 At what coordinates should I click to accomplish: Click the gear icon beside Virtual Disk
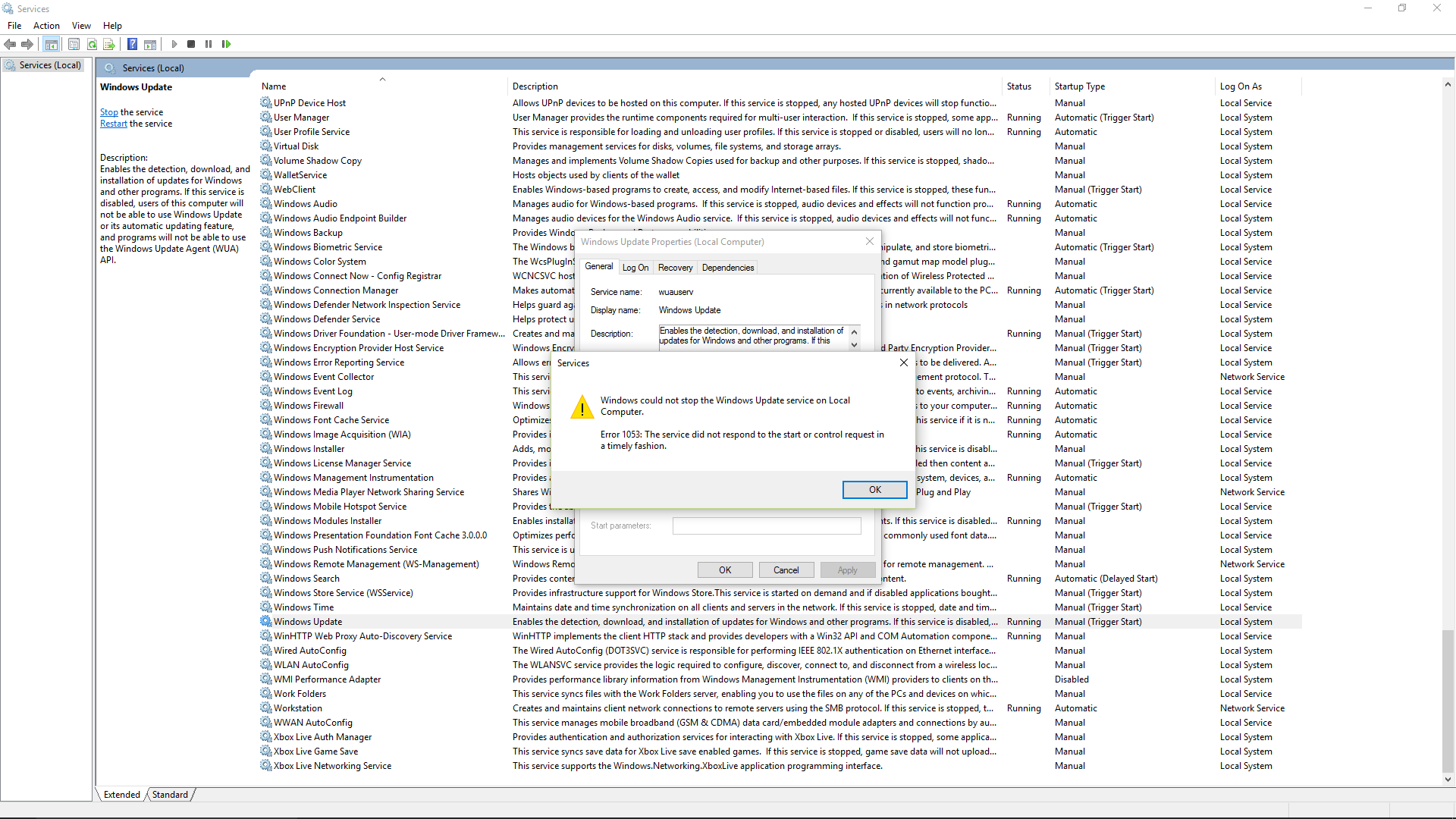click(265, 146)
